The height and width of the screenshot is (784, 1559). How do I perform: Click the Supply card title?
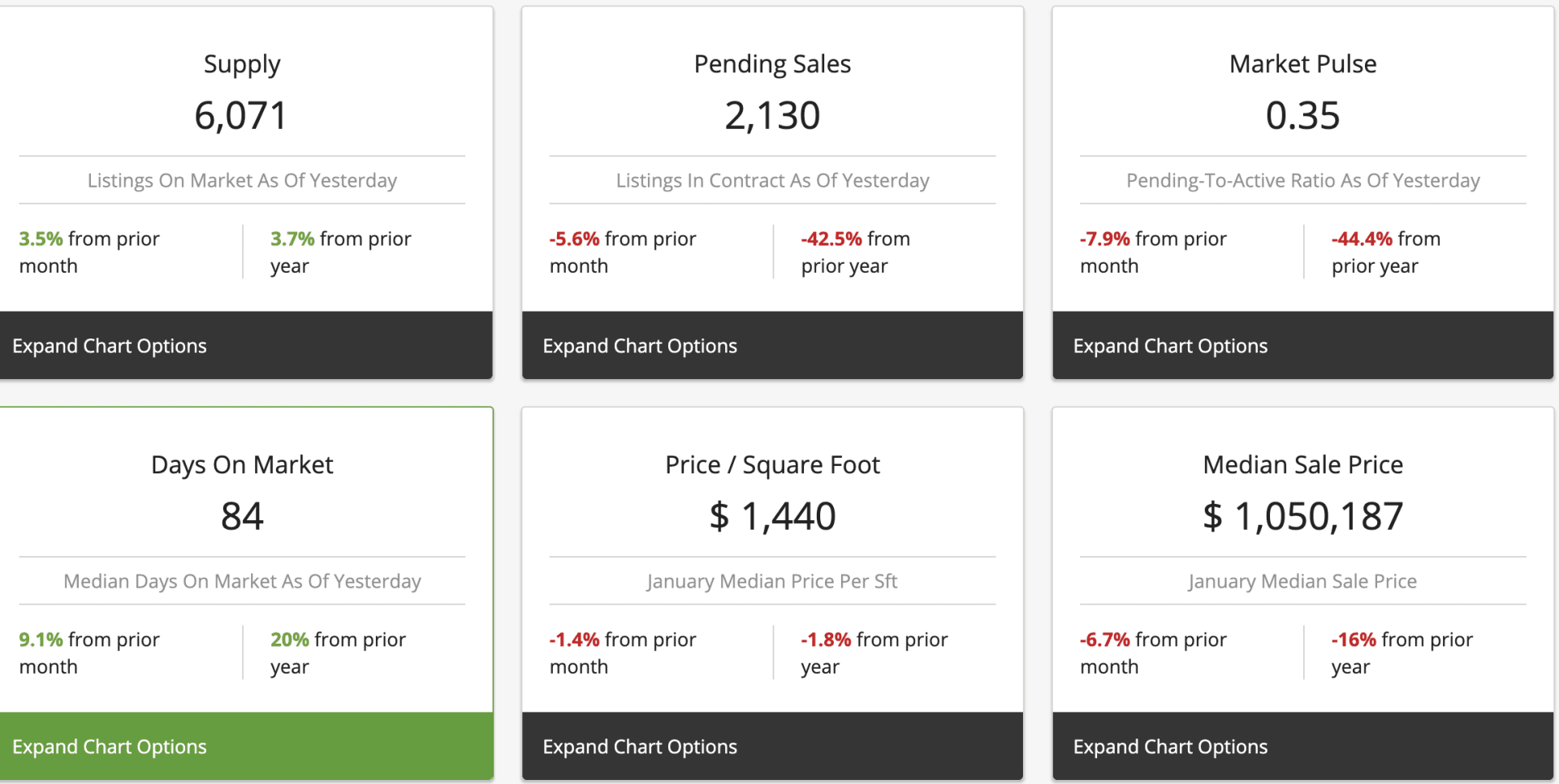(x=242, y=64)
